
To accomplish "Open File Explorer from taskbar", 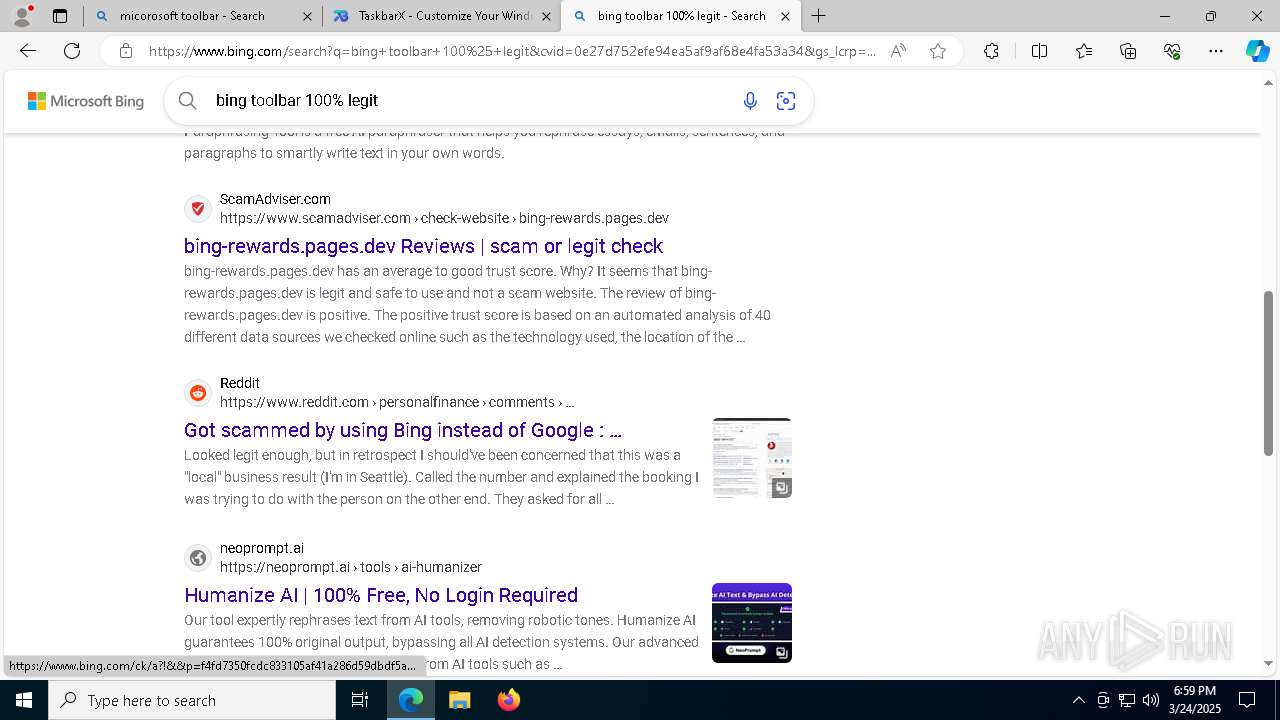I will (x=459, y=700).
